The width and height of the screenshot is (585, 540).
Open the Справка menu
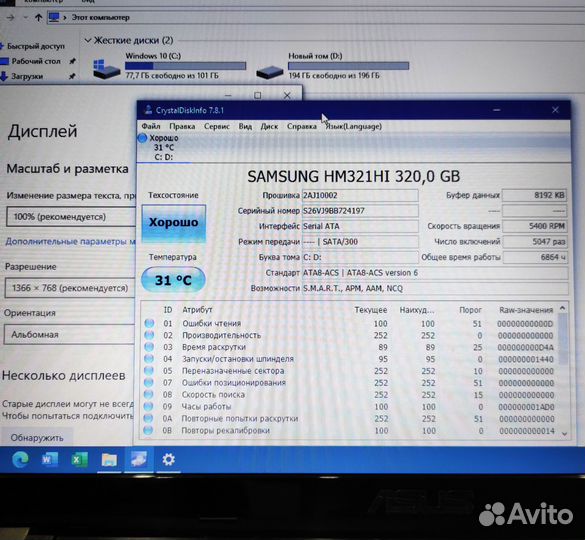[301, 126]
